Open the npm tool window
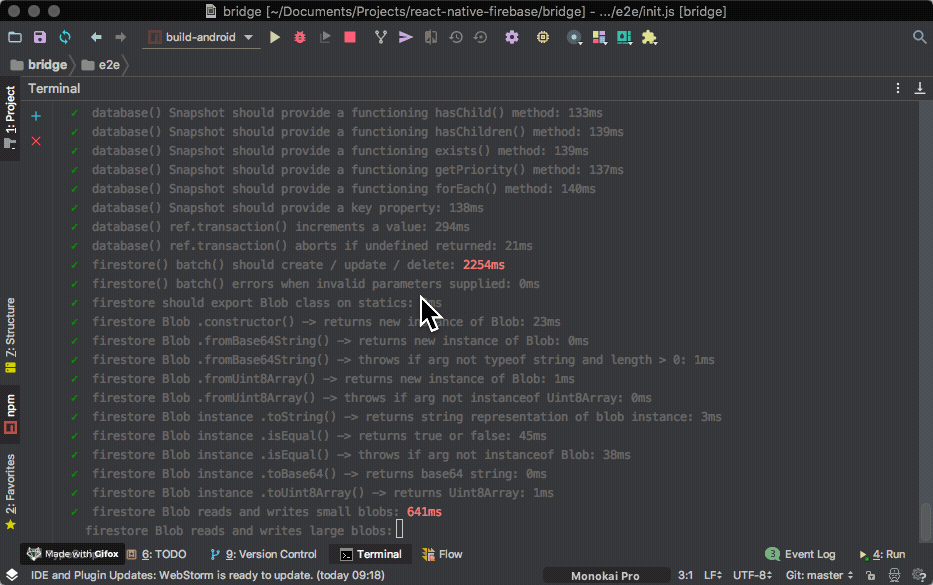 pos(10,414)
